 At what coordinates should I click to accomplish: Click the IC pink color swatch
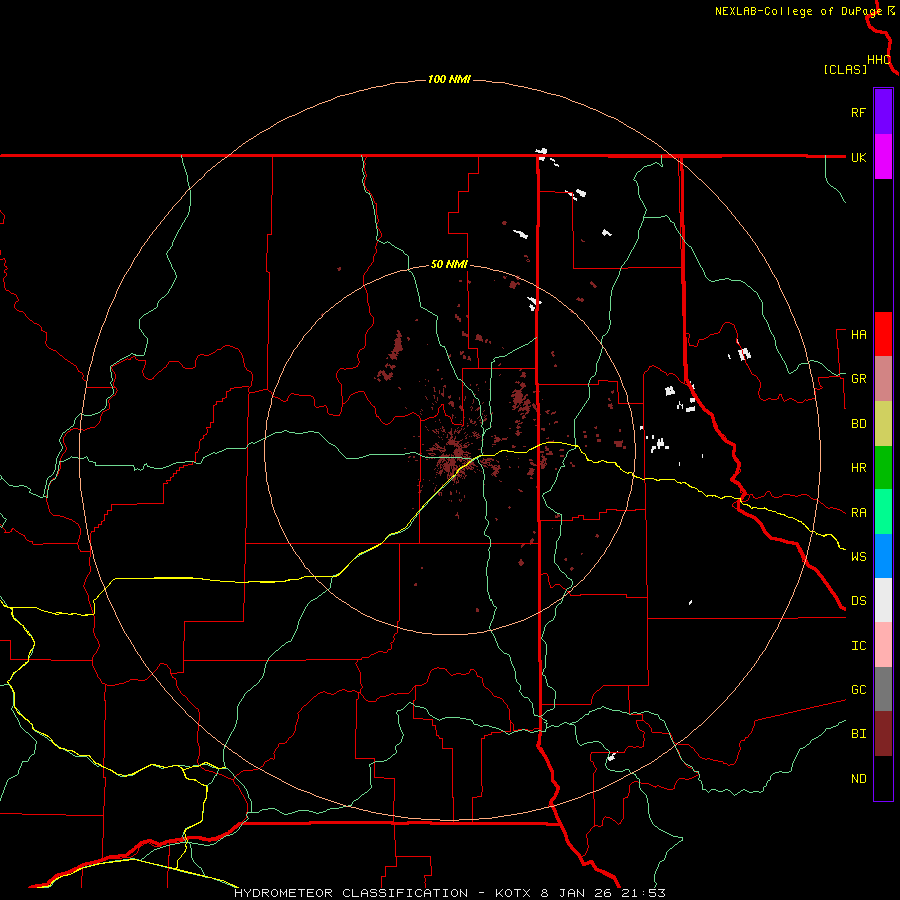[x=883, y=645]
